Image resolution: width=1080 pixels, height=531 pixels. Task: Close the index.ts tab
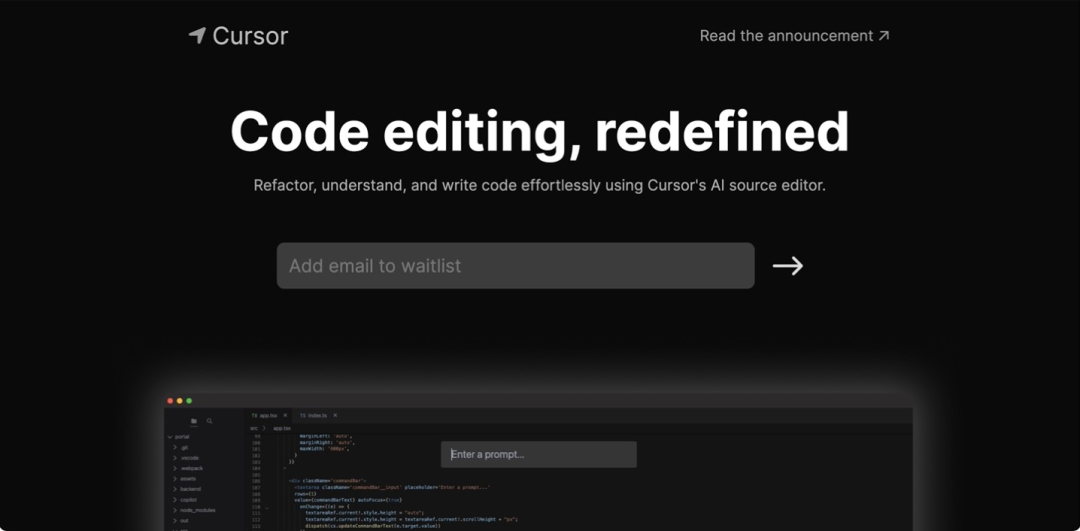click(335, 415)
